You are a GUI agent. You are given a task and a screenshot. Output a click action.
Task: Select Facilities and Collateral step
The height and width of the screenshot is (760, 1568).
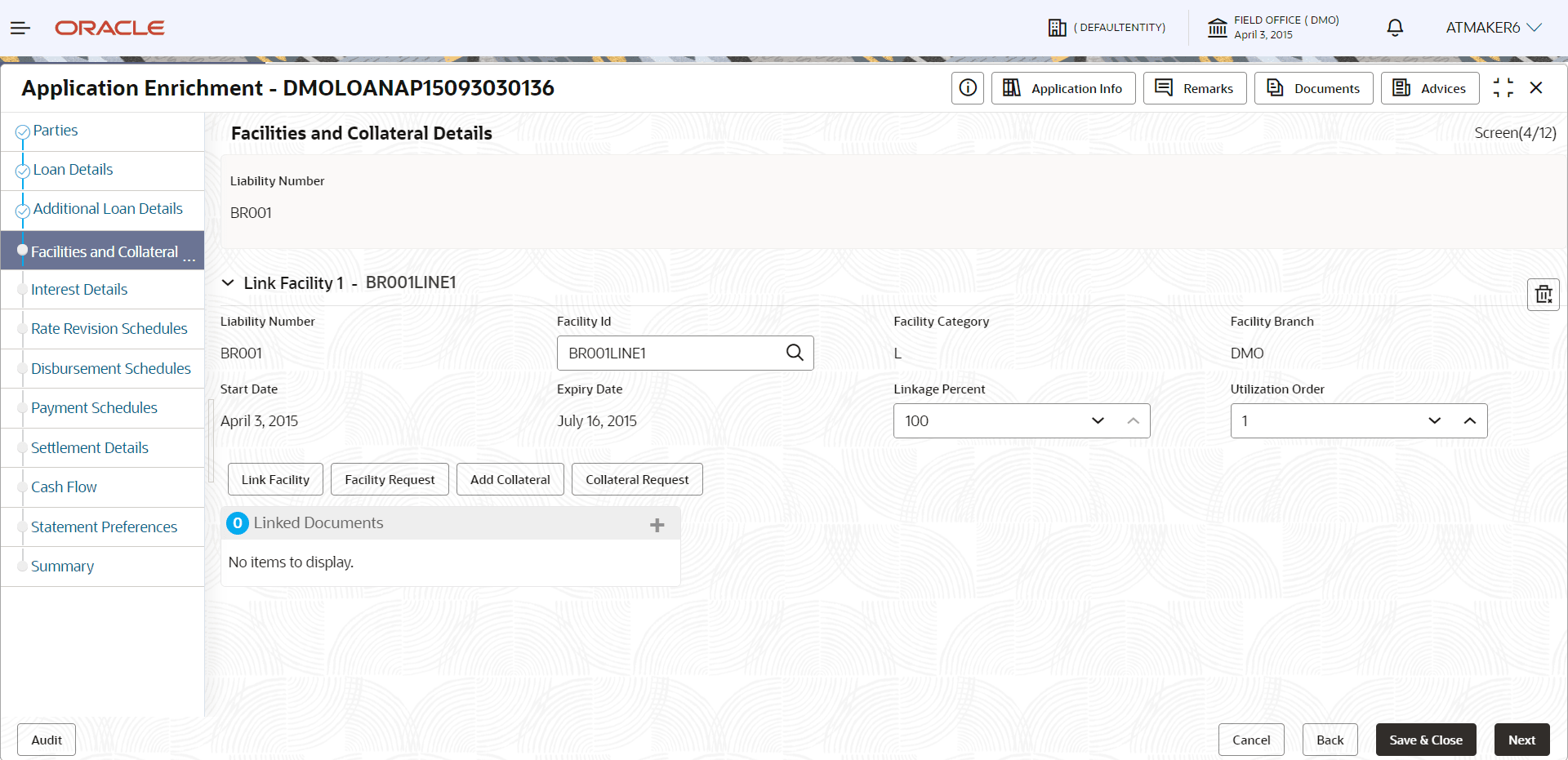[103, 251]
